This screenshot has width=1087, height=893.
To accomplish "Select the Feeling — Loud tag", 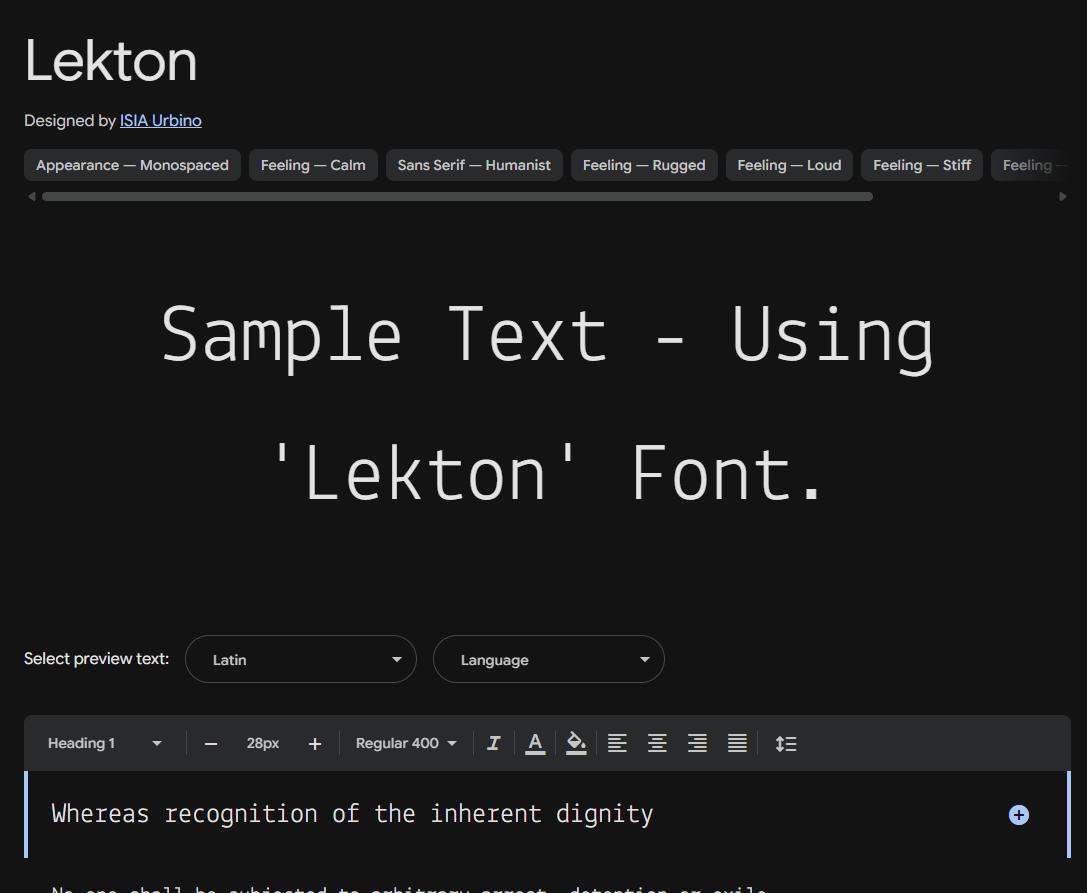I will click(x=789, y=165).
